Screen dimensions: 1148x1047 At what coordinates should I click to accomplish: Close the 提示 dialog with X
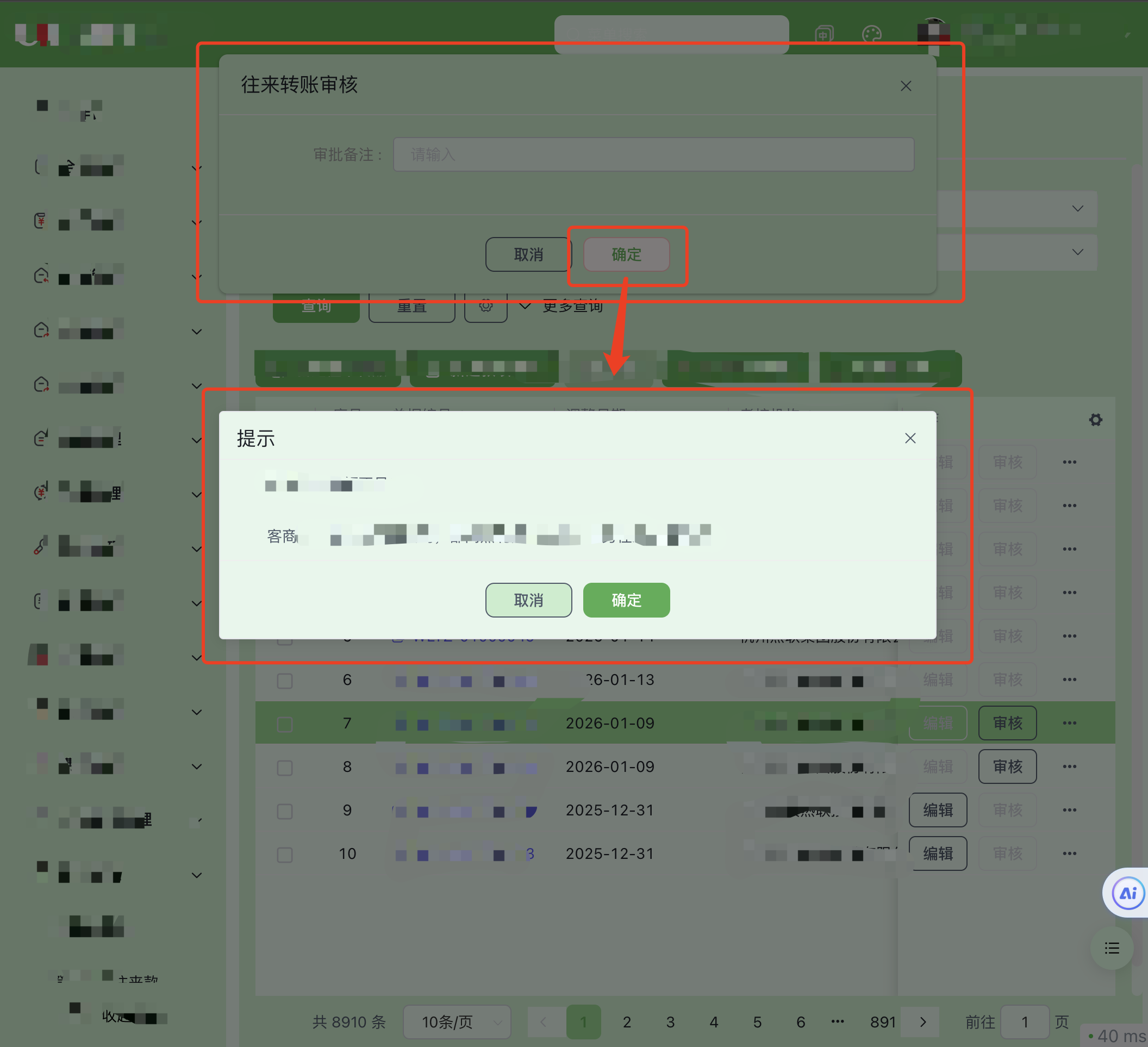[x=910, y=438]
